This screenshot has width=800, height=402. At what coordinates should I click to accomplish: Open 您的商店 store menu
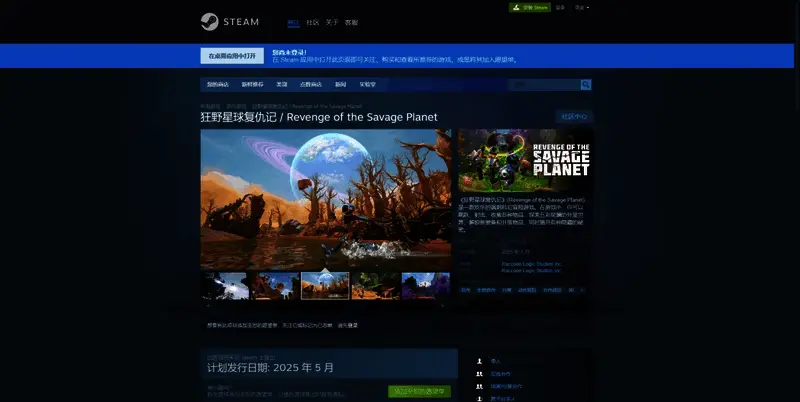[218, 85]
